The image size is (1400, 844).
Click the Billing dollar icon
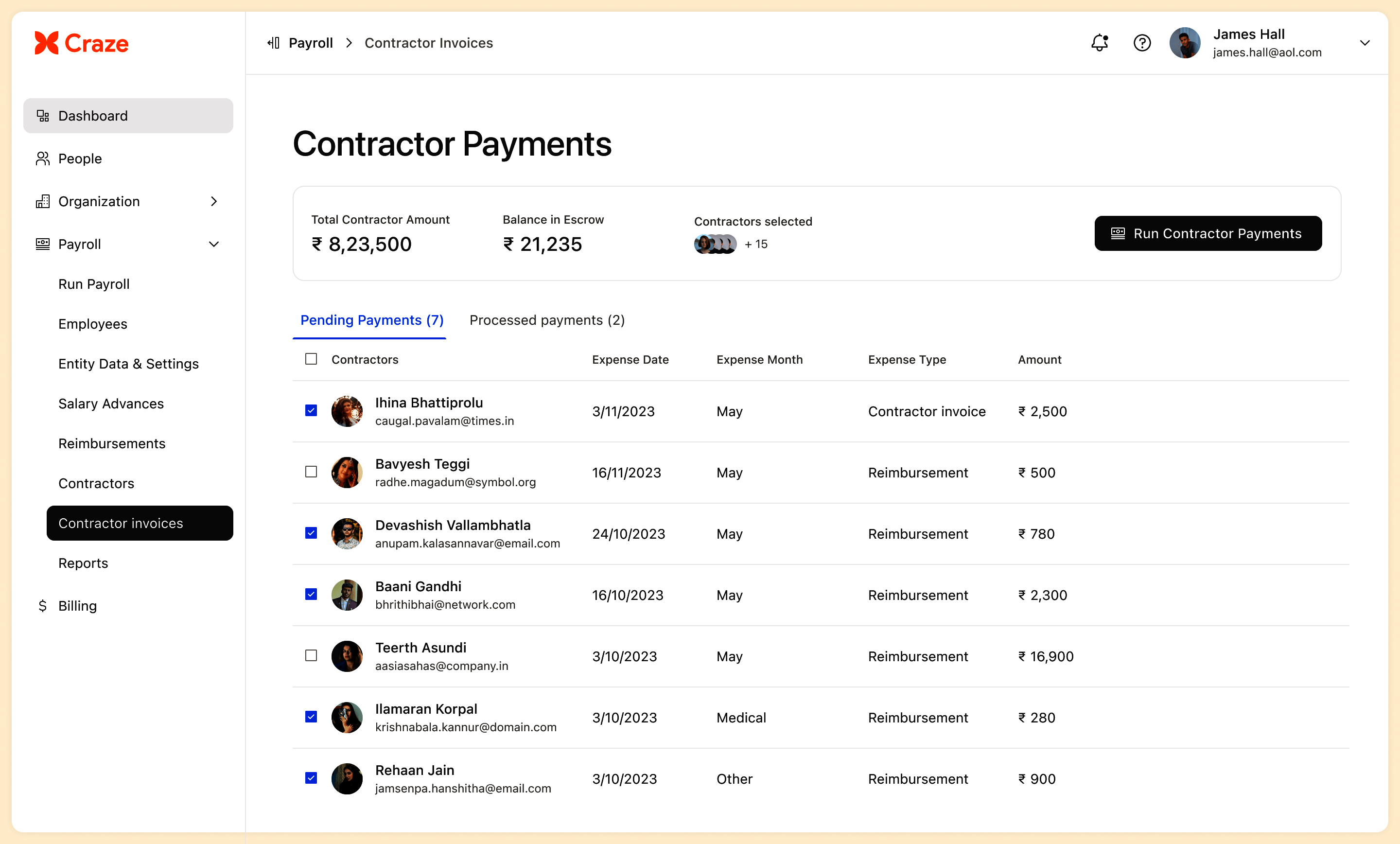click(x=43, y=606)
